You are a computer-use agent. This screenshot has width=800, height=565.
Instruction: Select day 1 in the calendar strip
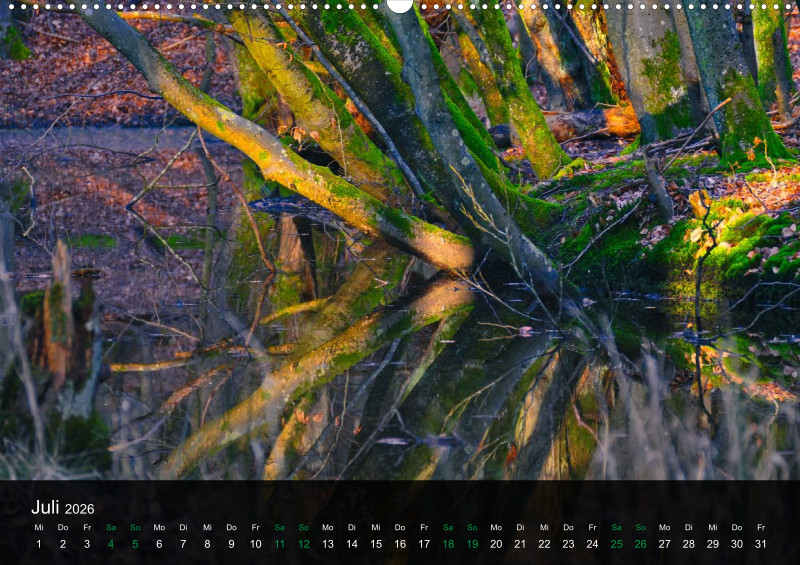click(x=39, y=544)
